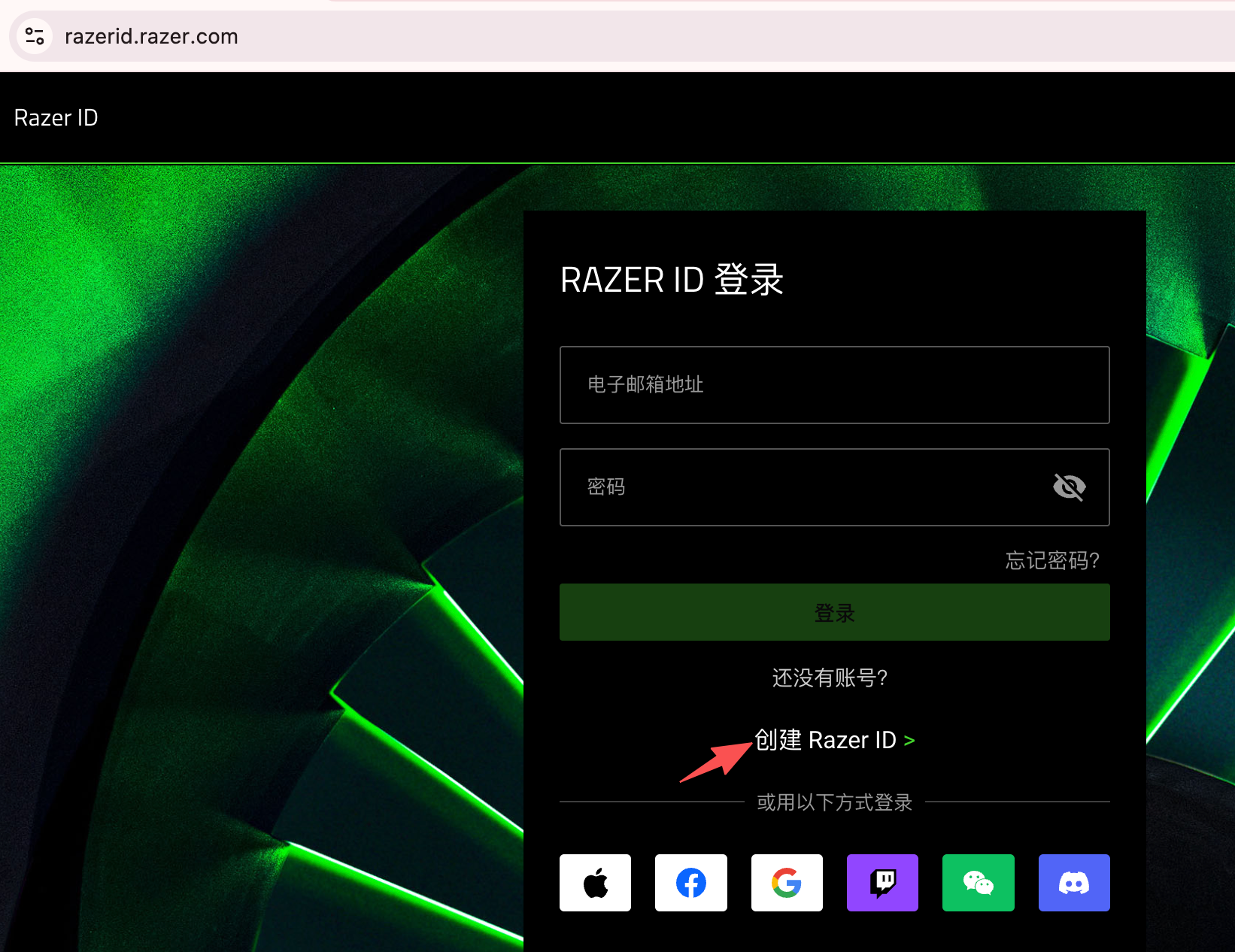Open 创建 Razer ID link

coord(834,740)
